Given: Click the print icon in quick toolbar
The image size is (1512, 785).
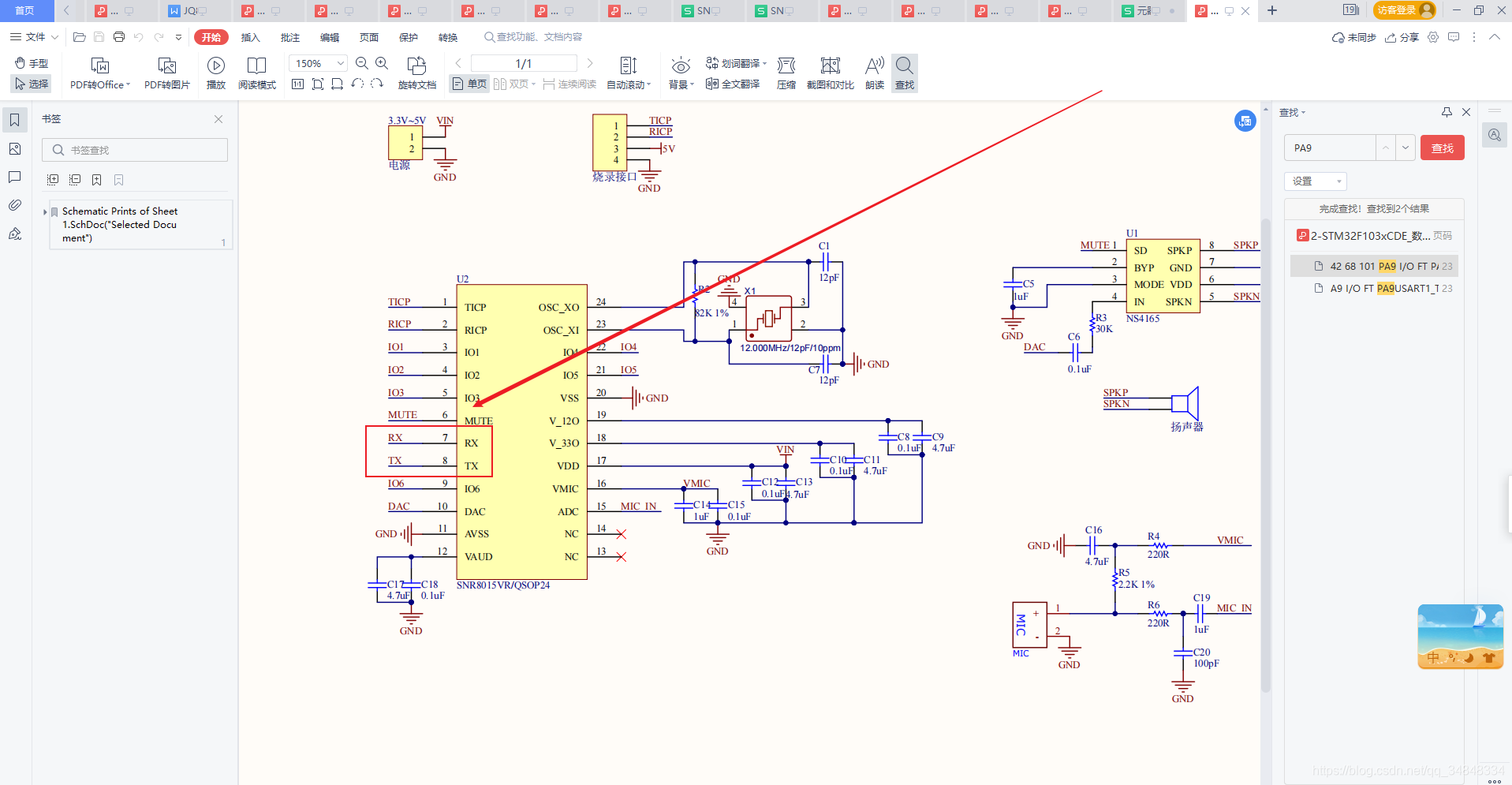Looking at the screenshot, I should click(x=119, y=37).
